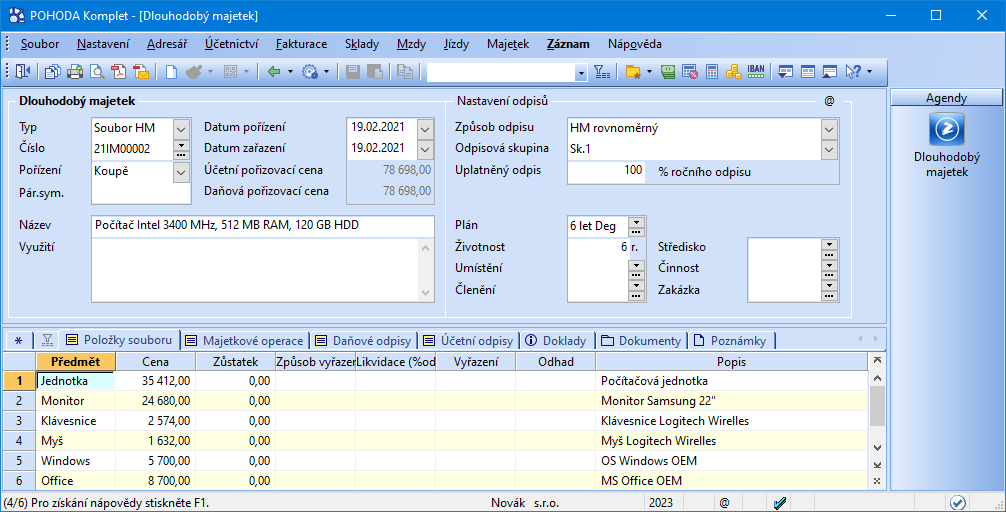Click the Cena column header
Viewport: 1006px width, 512px height.
pos(156,361)
